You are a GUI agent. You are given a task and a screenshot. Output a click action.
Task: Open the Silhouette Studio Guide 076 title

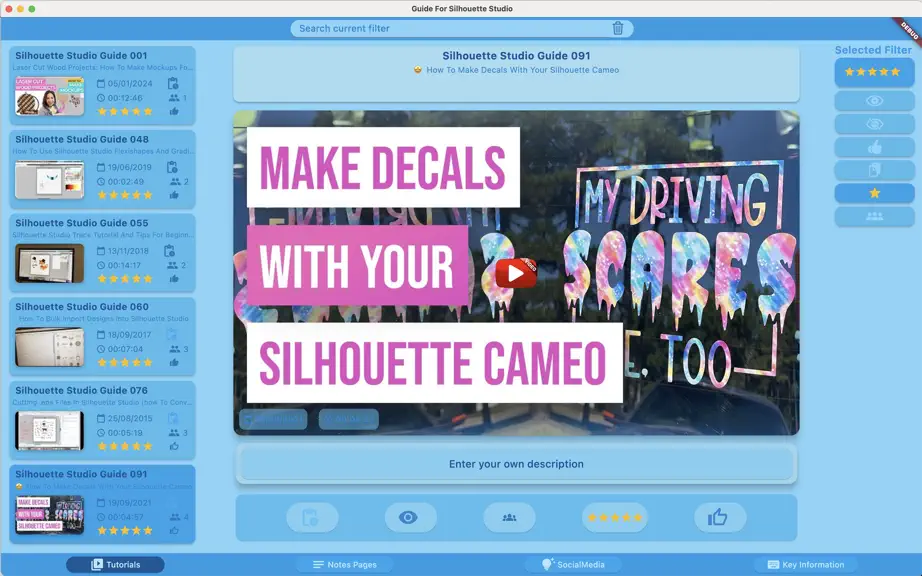[81, 390]
